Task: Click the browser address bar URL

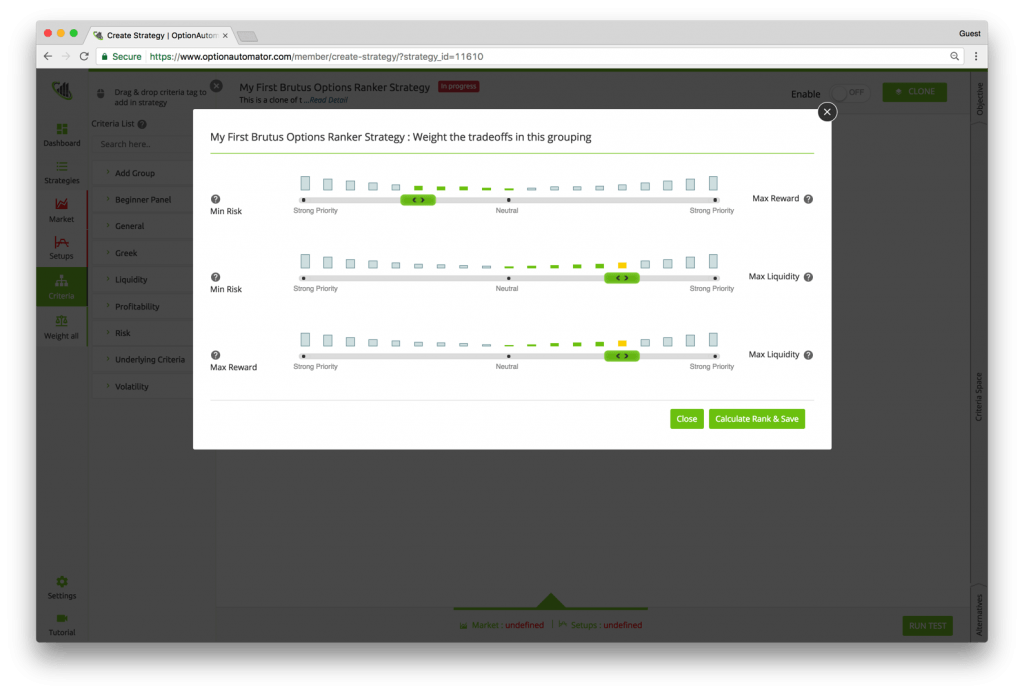Action: tap(316, 57)
